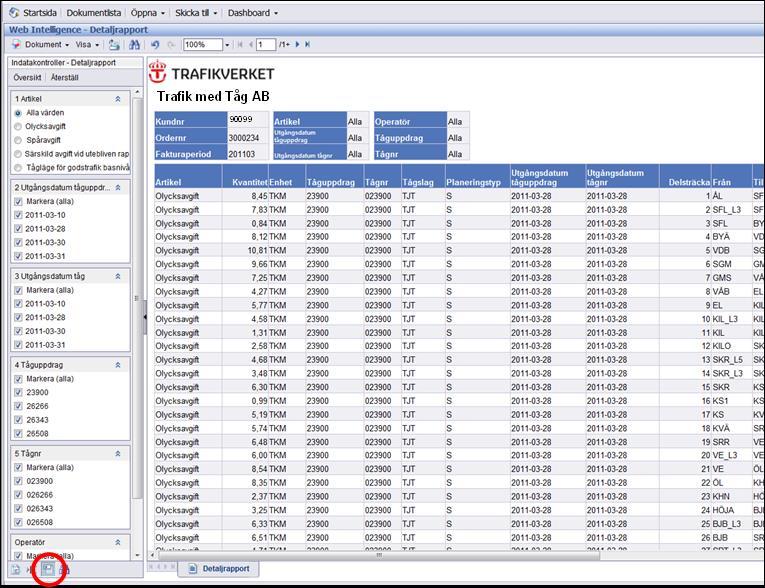Screen dimensions: 765x588
Task: Click the Från cell HÖJA
Action: [723, 510]
